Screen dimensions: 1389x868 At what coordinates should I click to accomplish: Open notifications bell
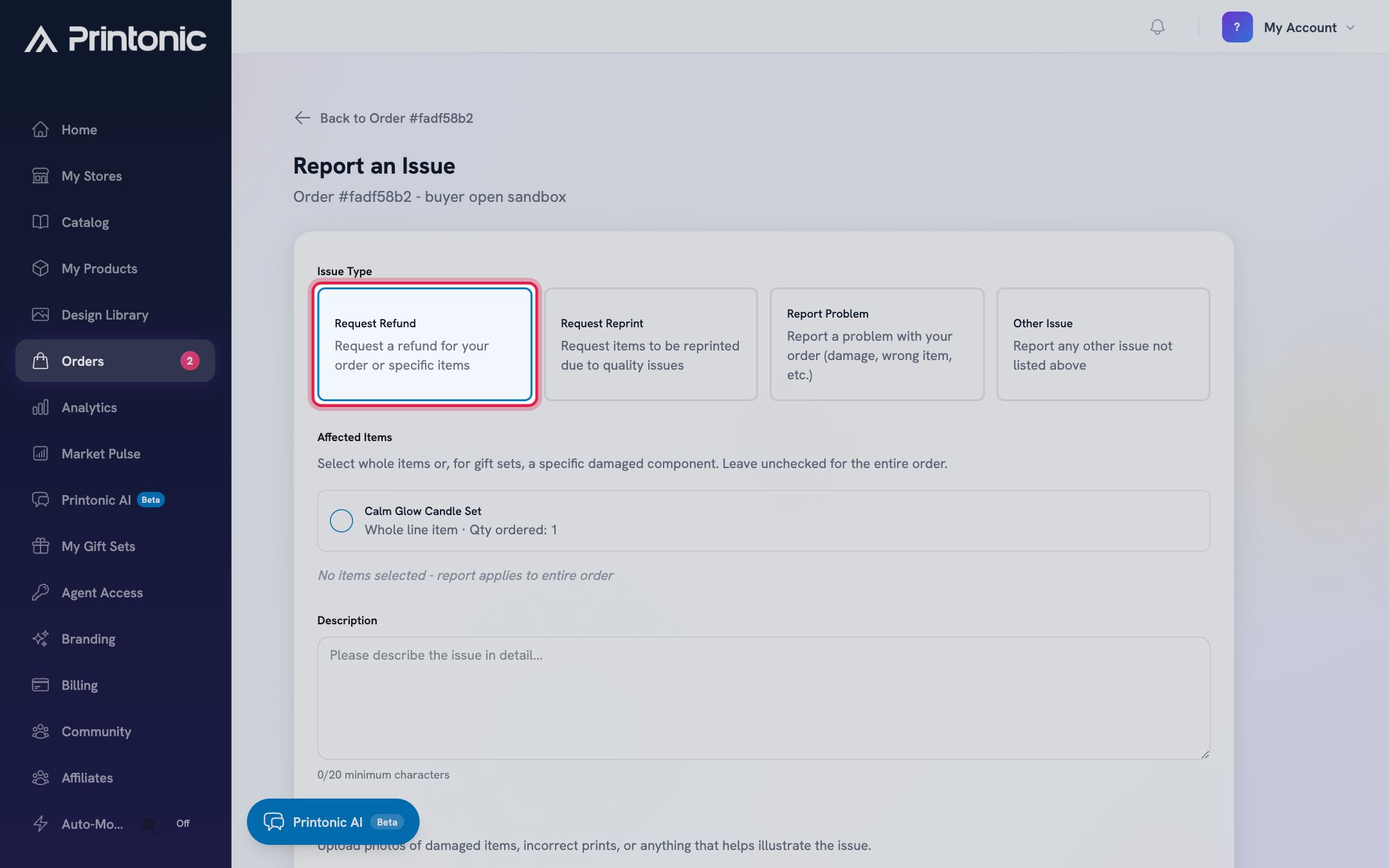tap(1157, 27)
